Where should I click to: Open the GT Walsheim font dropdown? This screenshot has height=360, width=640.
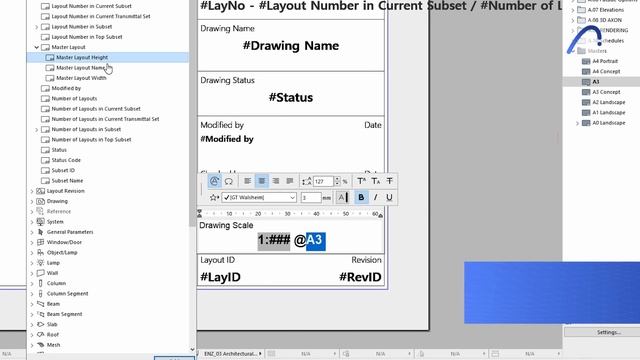coord(259,198)
